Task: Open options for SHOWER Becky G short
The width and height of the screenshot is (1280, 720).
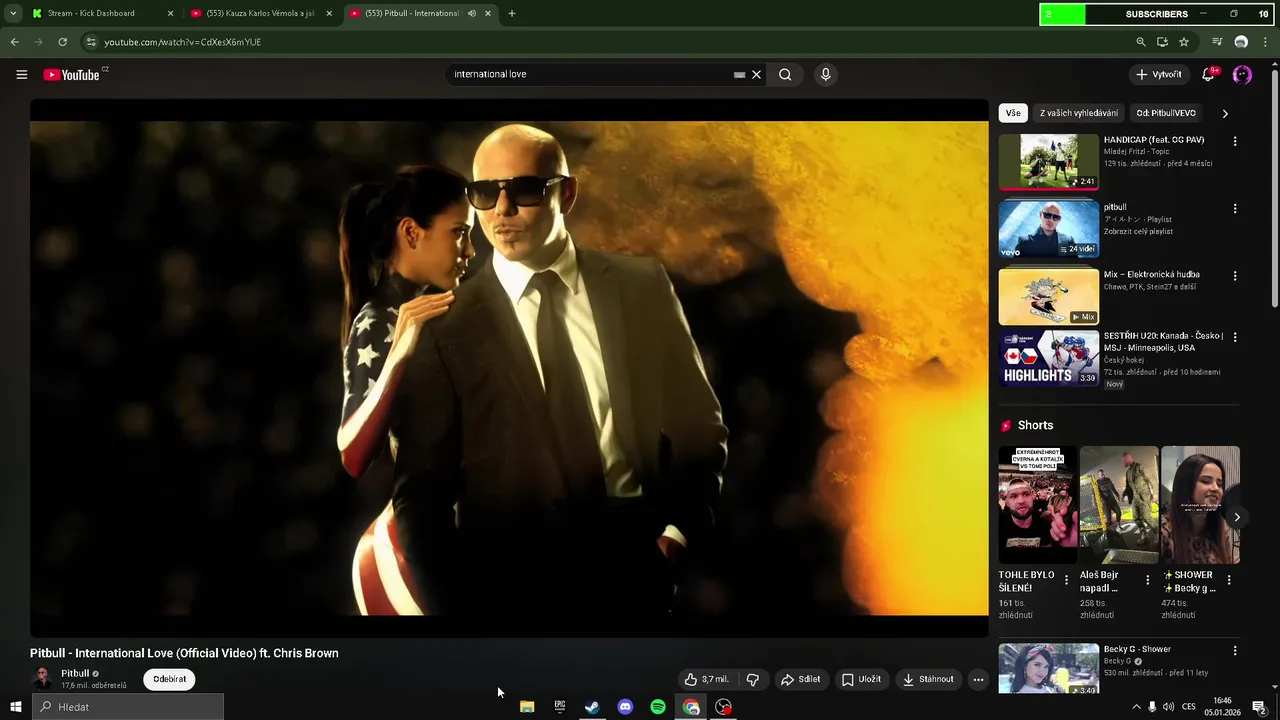Action: pos(1229,580)
